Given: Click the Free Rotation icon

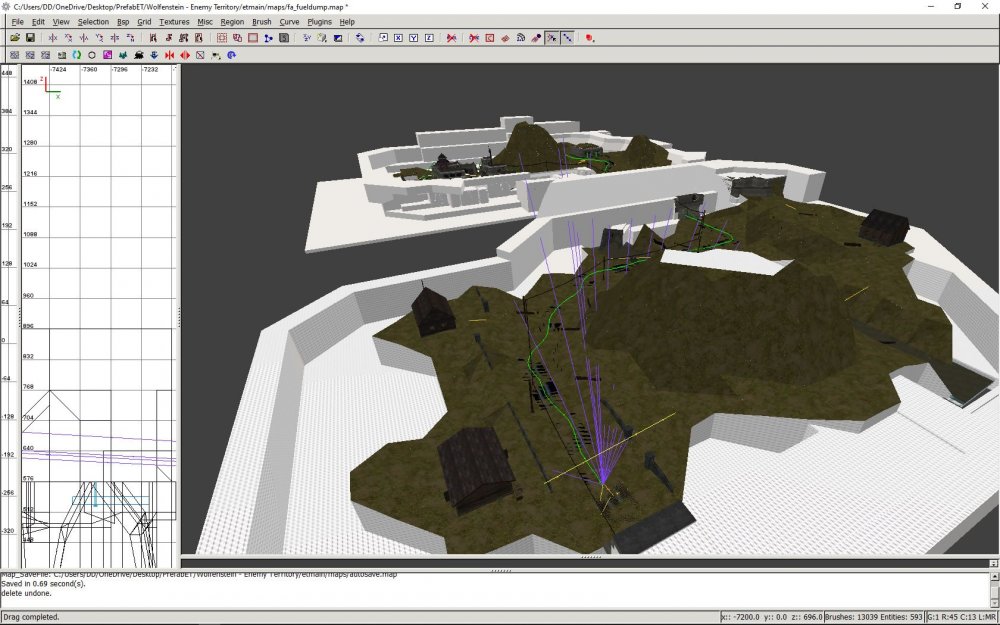Looking at the screenshot, I should [x=360, y=38].
